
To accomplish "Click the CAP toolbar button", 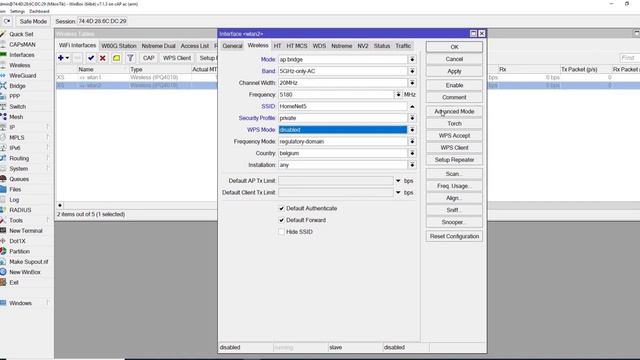I will point(149,58).
